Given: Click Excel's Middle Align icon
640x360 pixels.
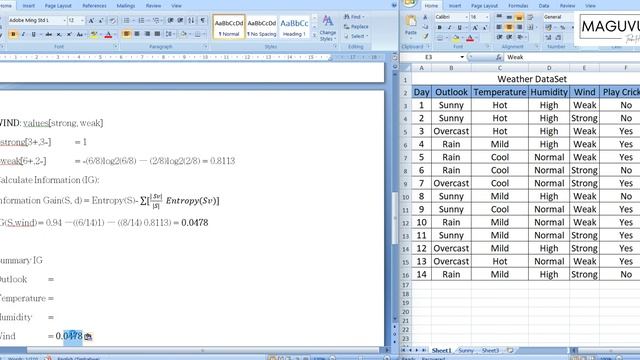Looking at the screenshot, I should click(x=509, y=17).
